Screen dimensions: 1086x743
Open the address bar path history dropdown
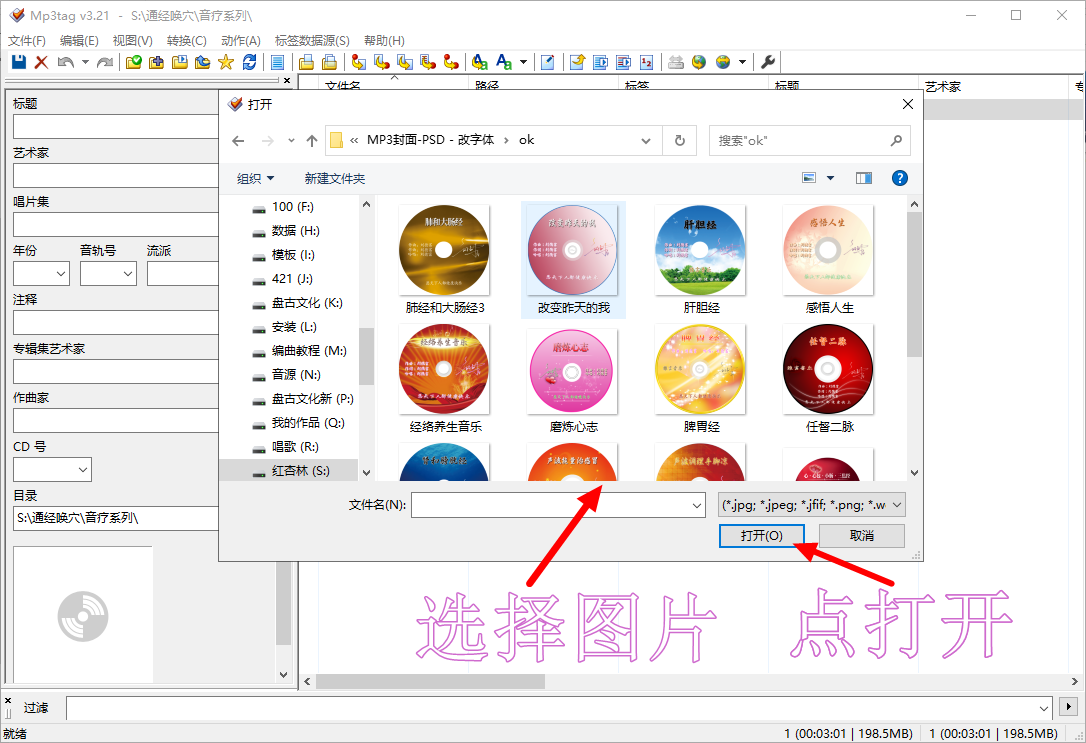(646, 141)
